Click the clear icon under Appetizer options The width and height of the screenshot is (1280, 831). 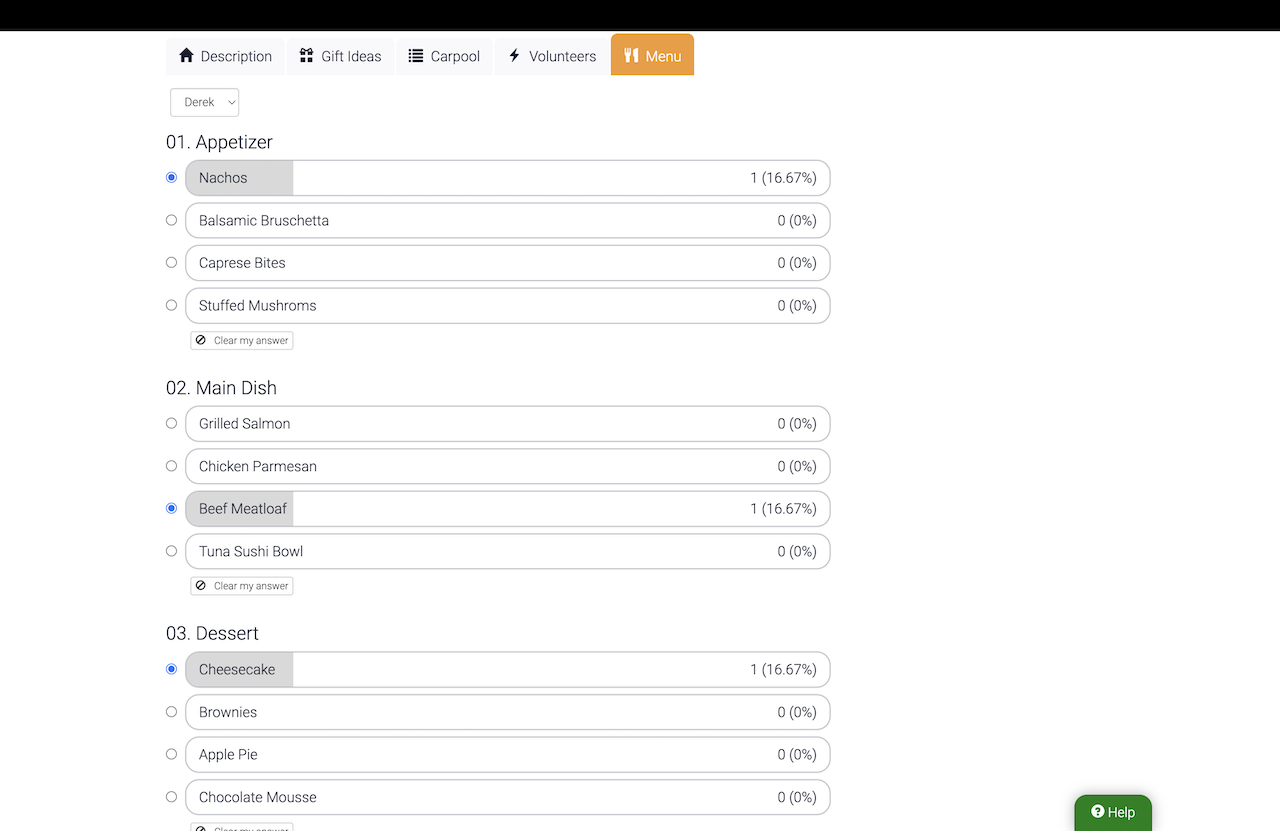201,341
